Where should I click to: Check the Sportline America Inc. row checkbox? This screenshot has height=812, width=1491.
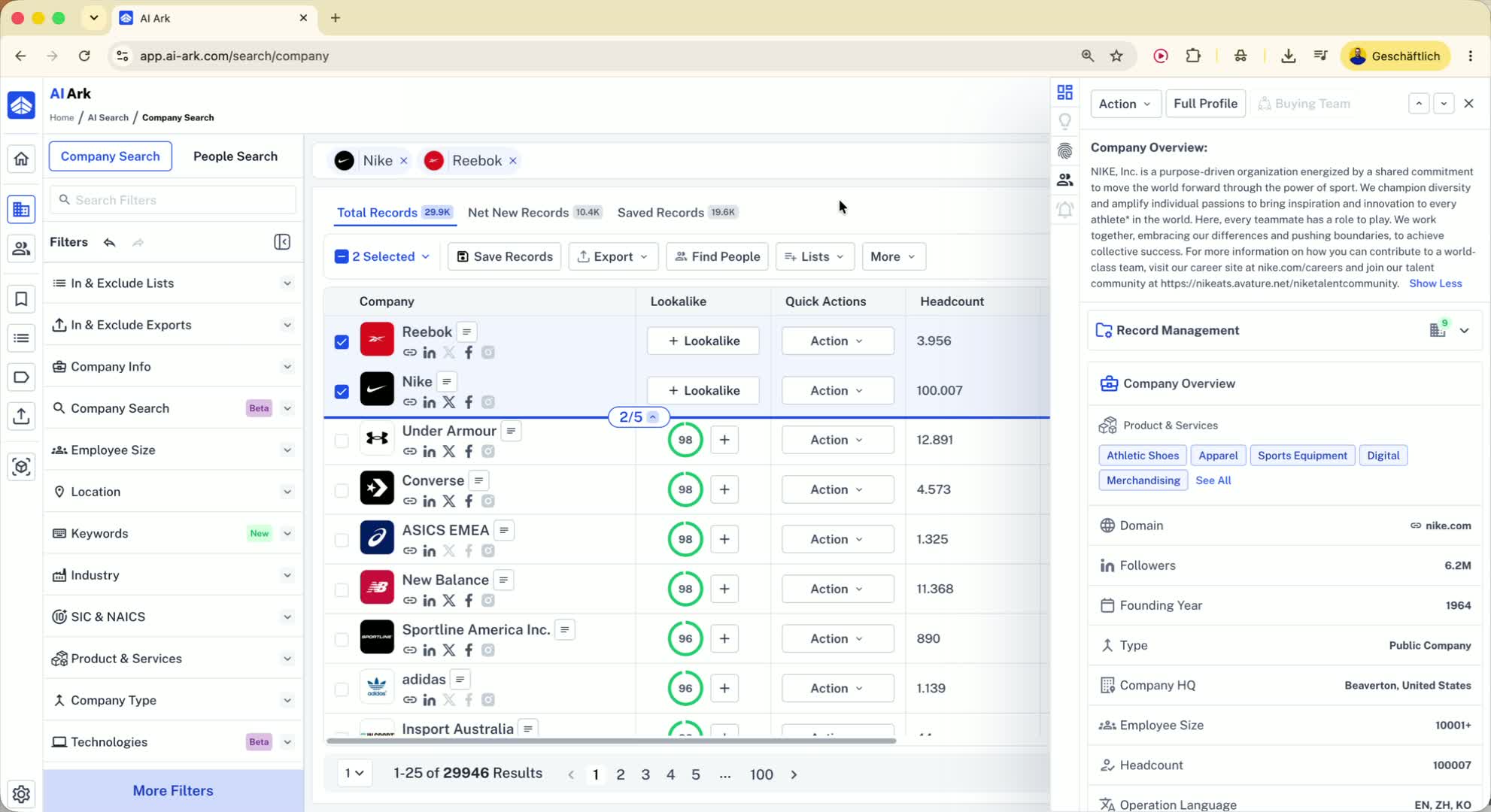click(342, 639)
